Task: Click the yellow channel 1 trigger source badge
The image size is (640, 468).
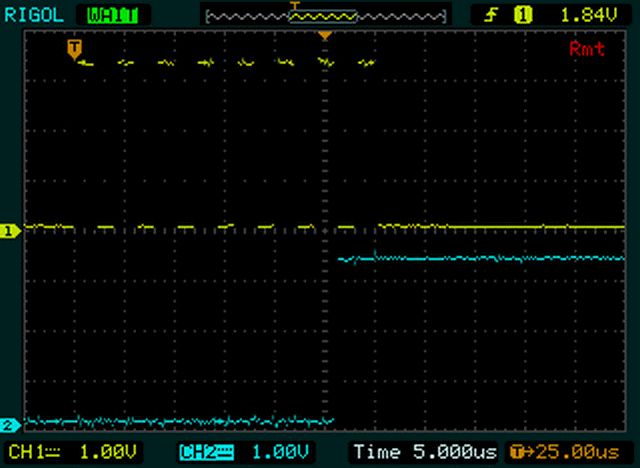Action: pos(523,16)
